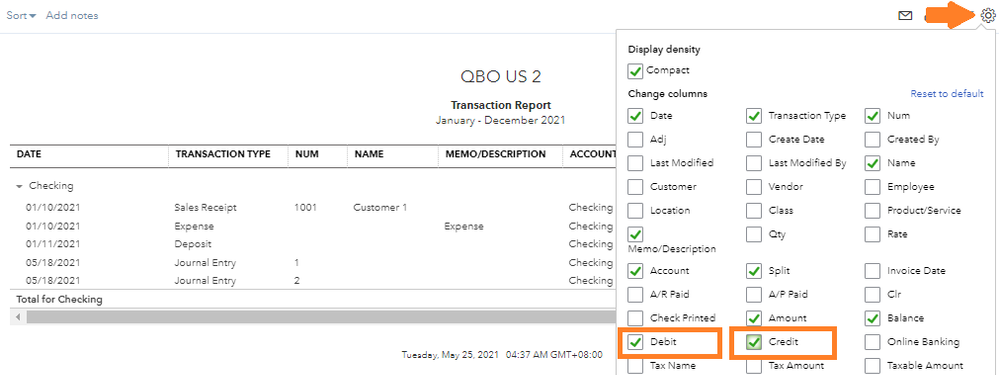The image size is (999, 375).
Task: Uncheck the Transaction Type column checkbox
Action: pyautogui.click(x=754, y=117)
